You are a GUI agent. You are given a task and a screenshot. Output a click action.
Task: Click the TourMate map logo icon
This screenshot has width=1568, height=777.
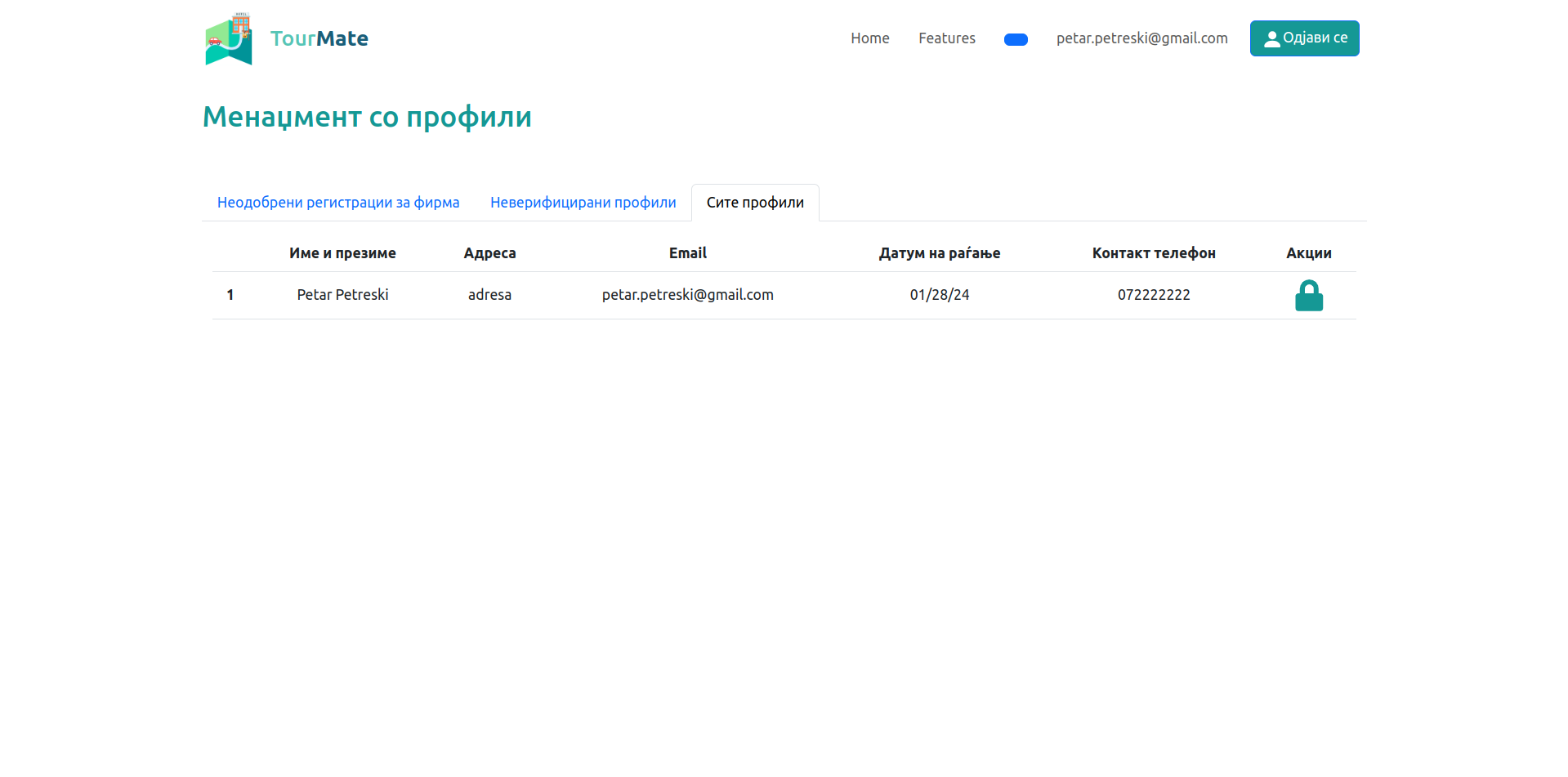229,39
